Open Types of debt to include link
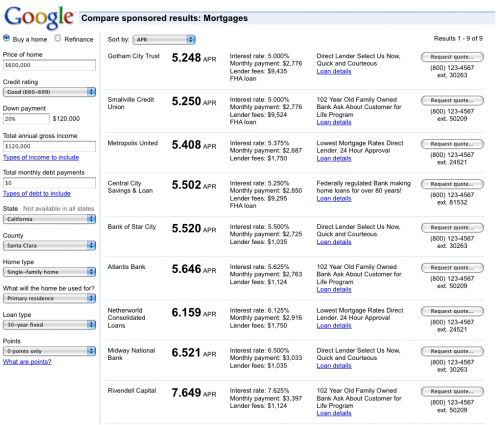This screenshot has width=500, height=425. tap(37, 194)
